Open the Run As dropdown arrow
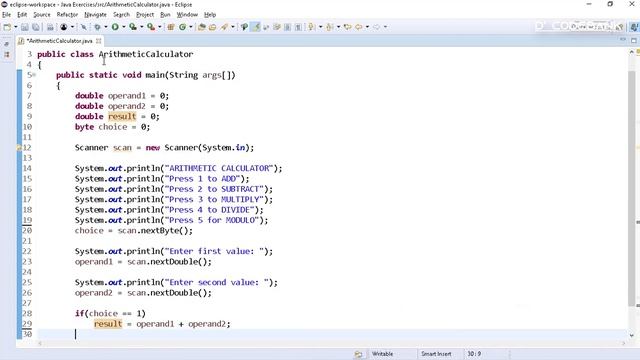The height and width of the screenshot is (360, 640). [123, 27]
